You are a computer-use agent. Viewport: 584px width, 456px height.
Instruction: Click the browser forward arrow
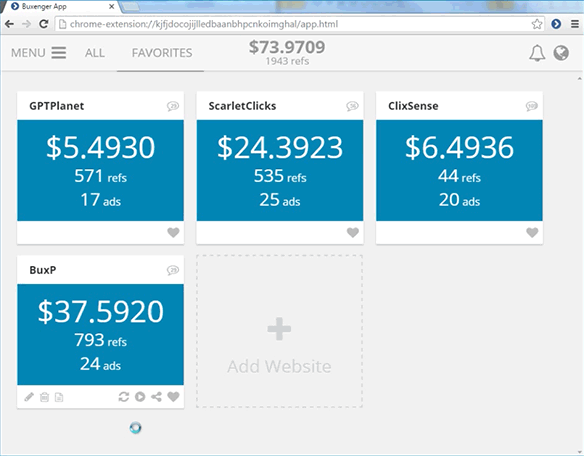26,24
